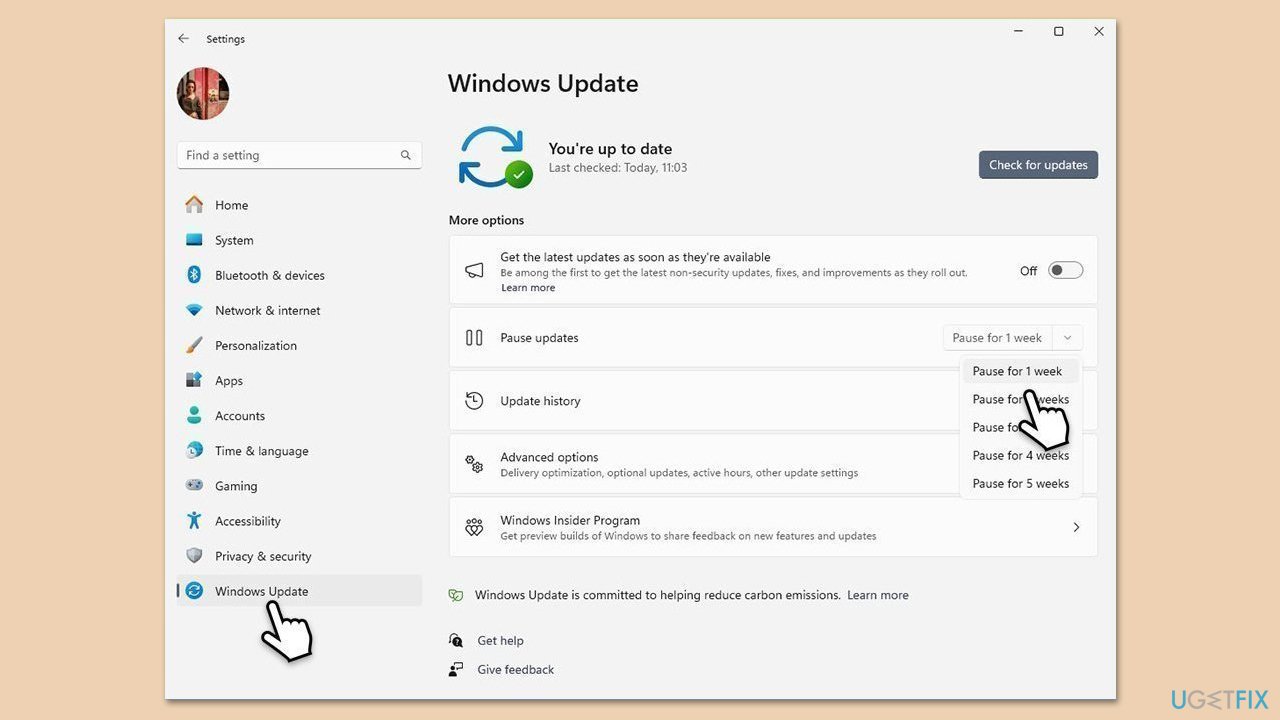Click the Network wifi icon in sidebar

coord(194,310)
